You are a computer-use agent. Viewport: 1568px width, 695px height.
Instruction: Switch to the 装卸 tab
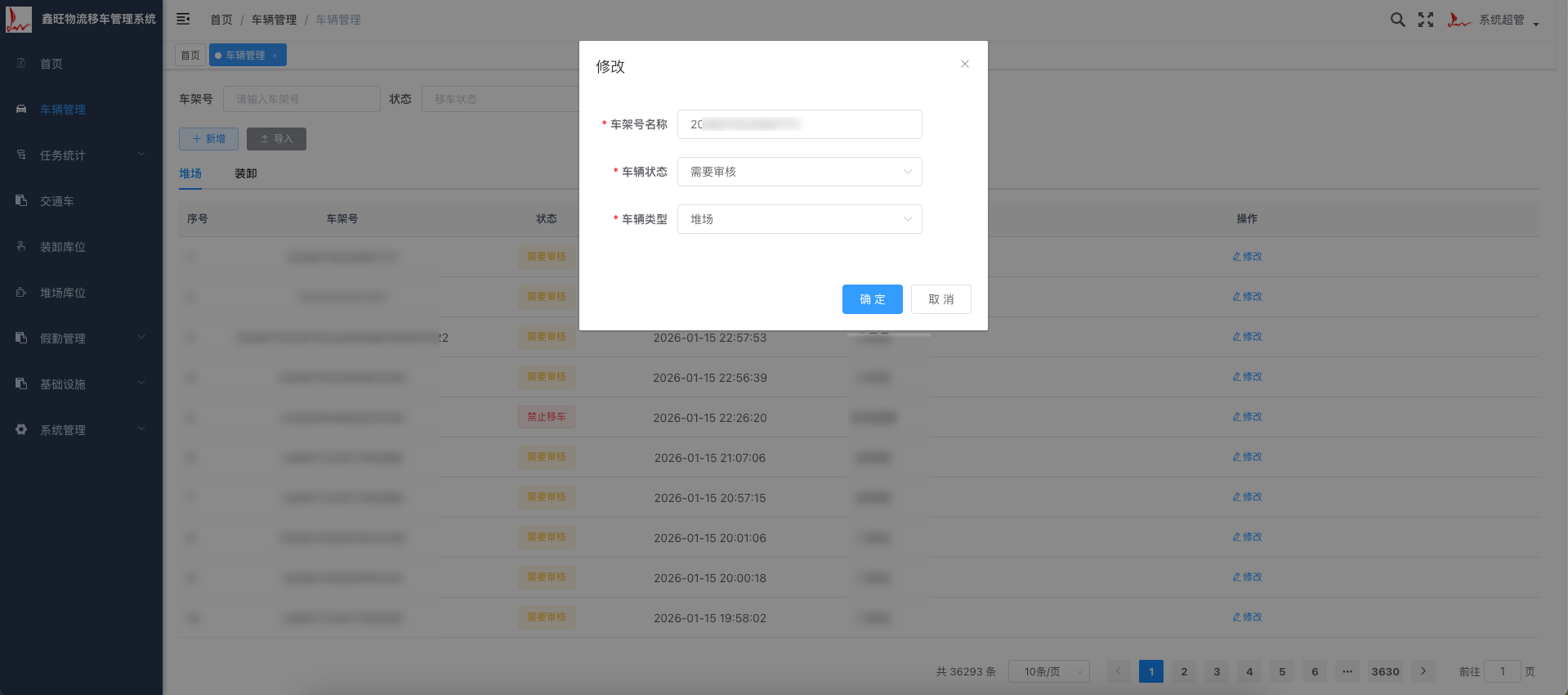(246, 173)
